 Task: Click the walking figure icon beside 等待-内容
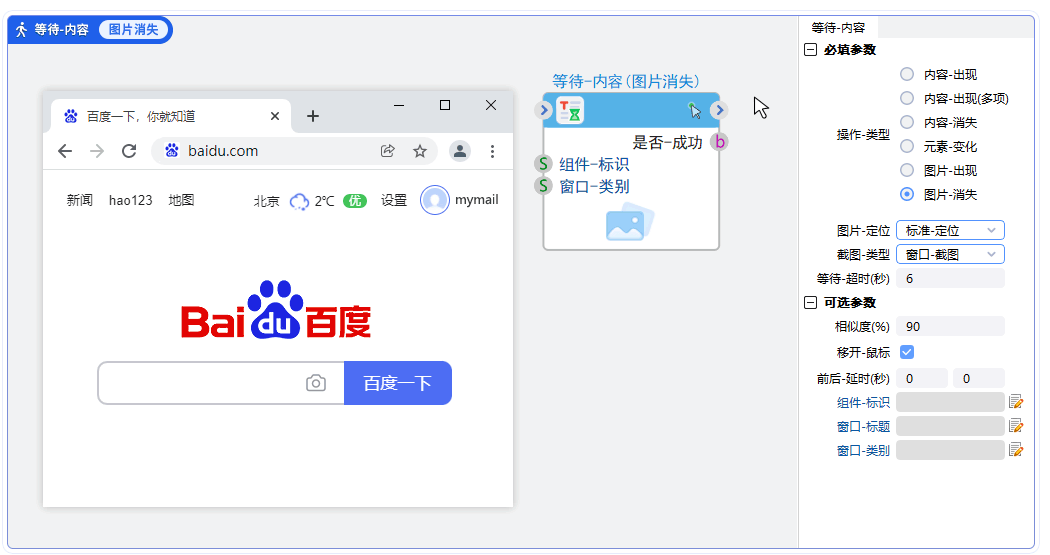click(x=21, y=29)
